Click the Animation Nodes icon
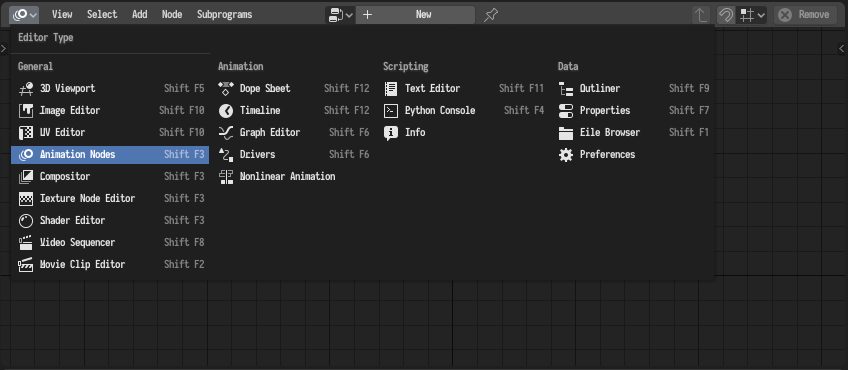The image size is (848, 370). (26, 155)
